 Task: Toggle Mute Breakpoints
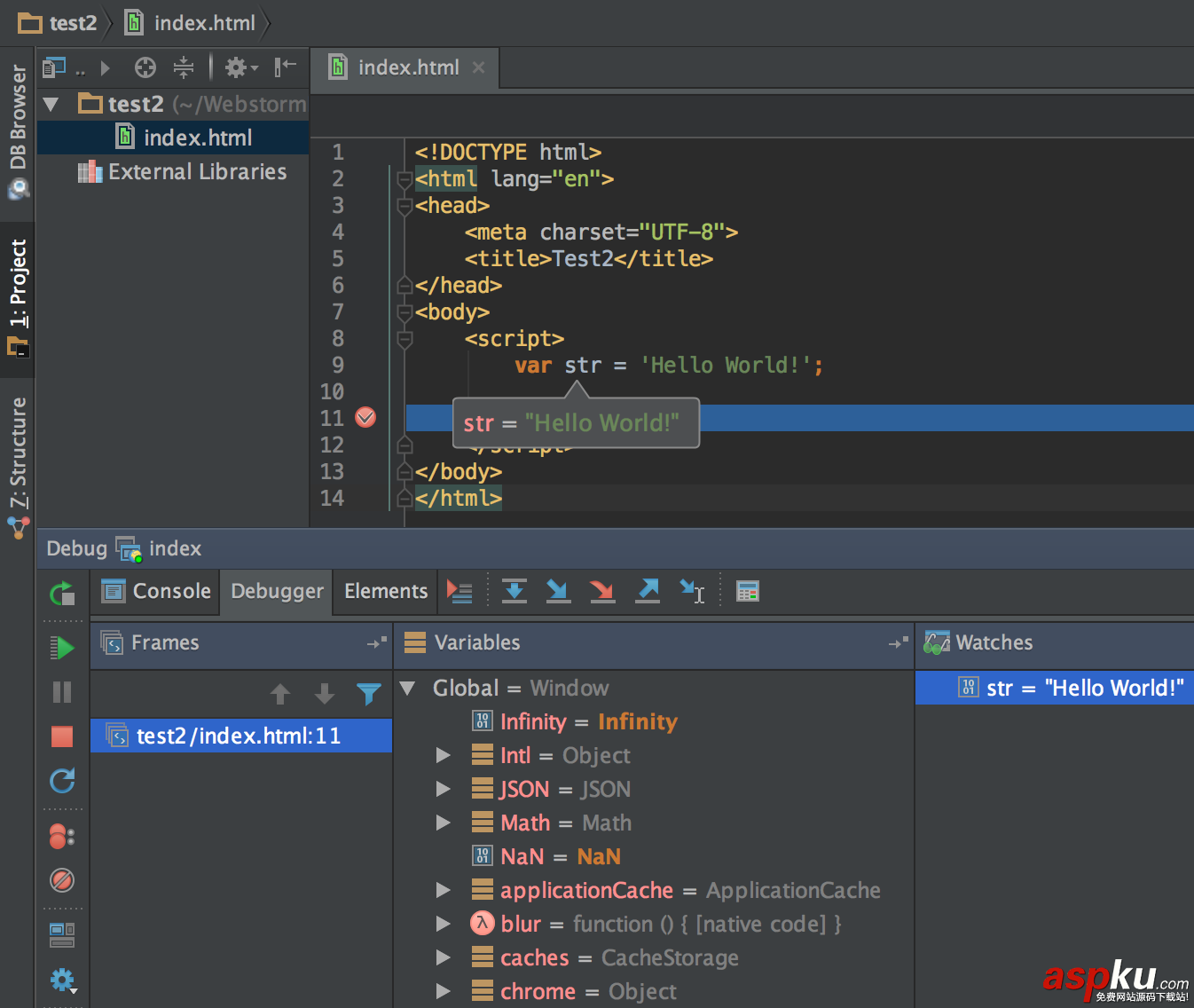click(x=62, y=880)
